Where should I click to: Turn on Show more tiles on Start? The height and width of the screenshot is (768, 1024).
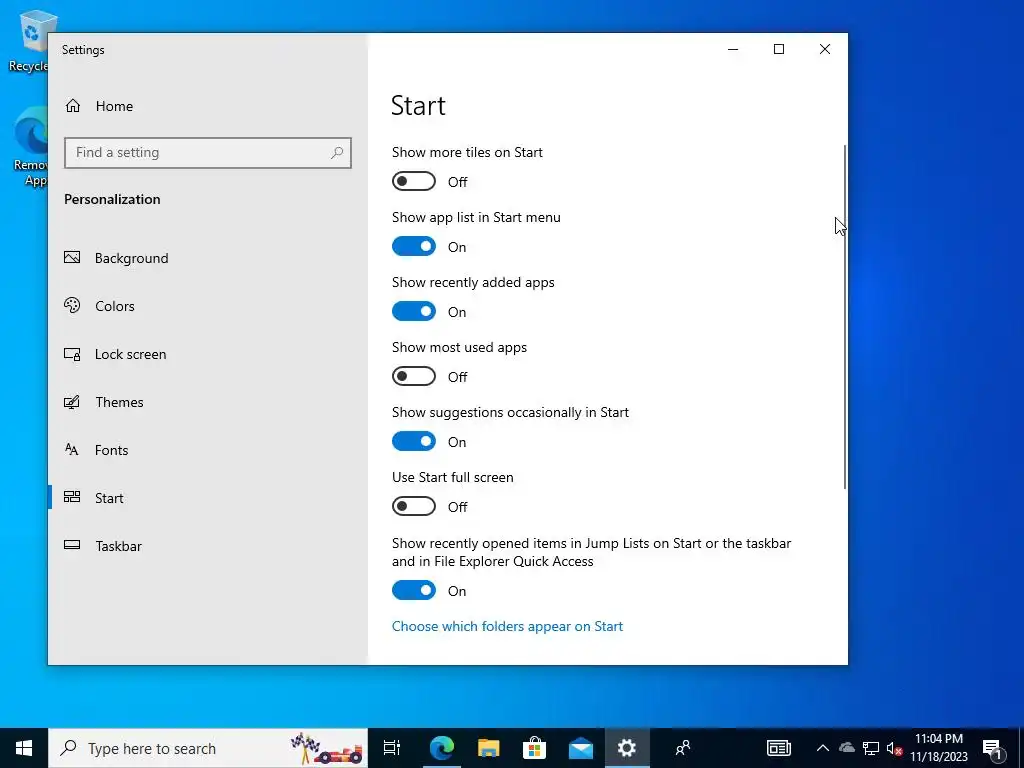413,182
